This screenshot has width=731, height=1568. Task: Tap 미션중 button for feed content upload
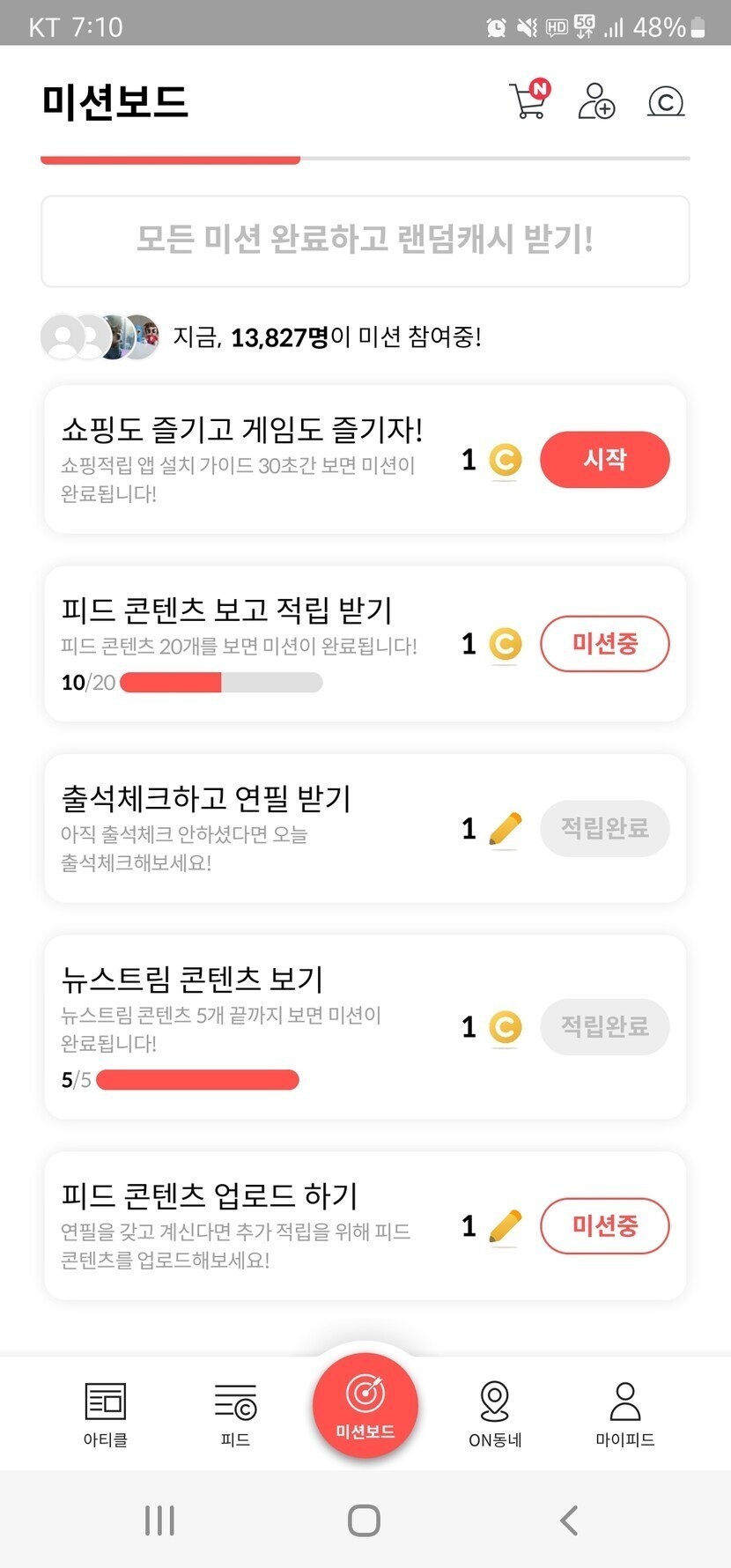pyautogui.click(x=604, y=1226)
